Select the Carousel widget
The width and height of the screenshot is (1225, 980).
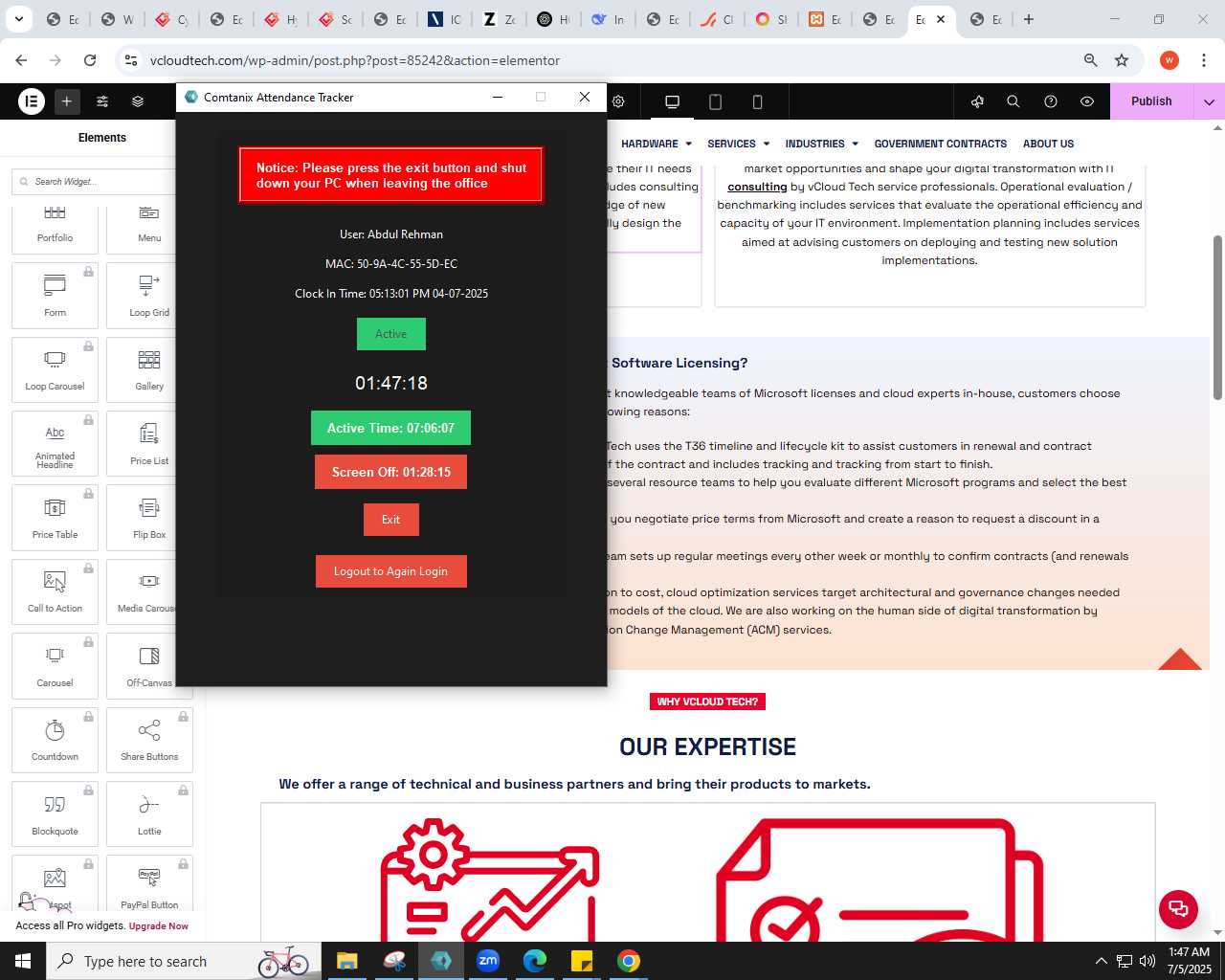coord(55,666)
